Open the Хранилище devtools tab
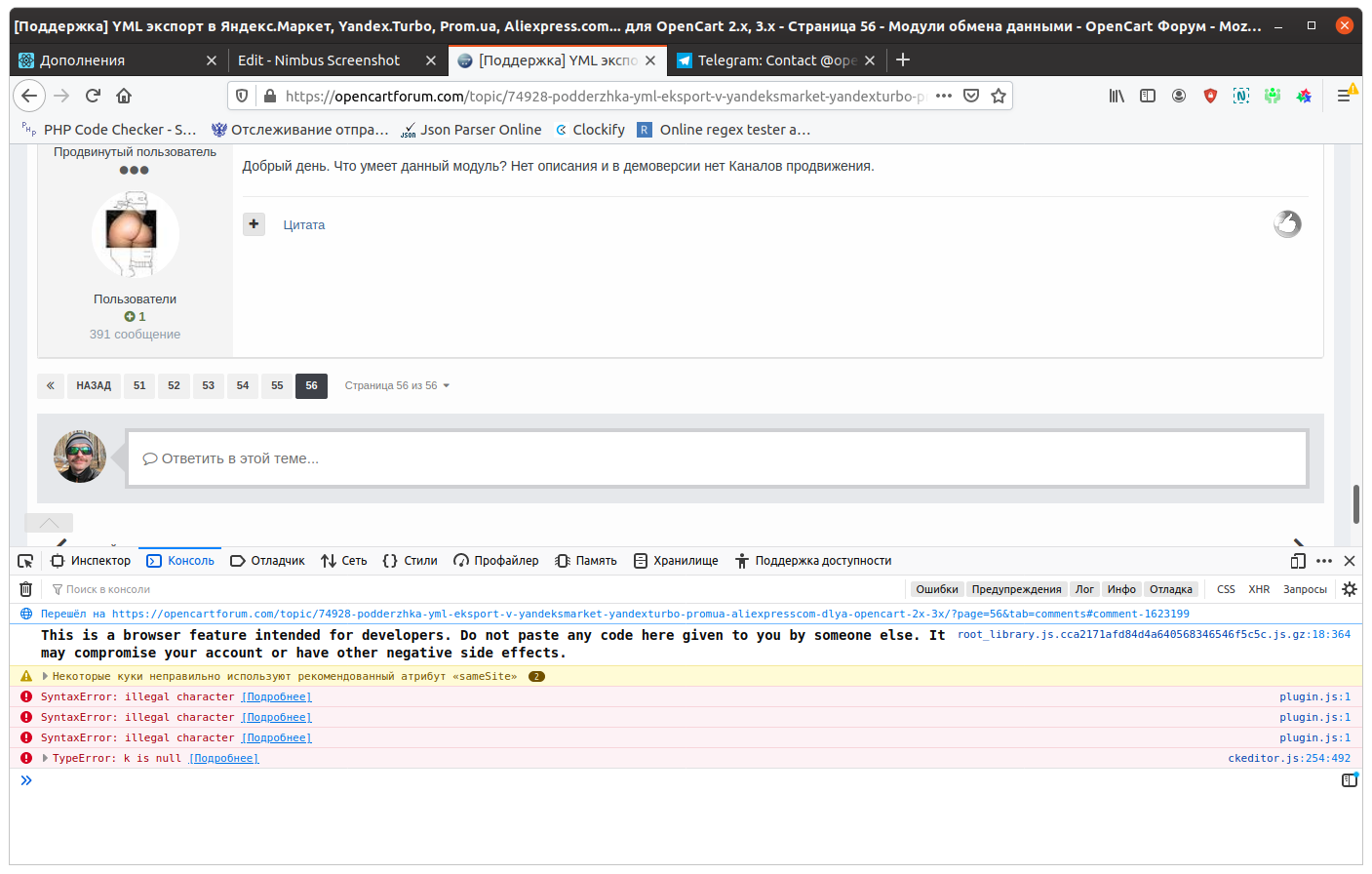Image resolution: width=1372 pixels, height=874 pixels. (676, 561)
